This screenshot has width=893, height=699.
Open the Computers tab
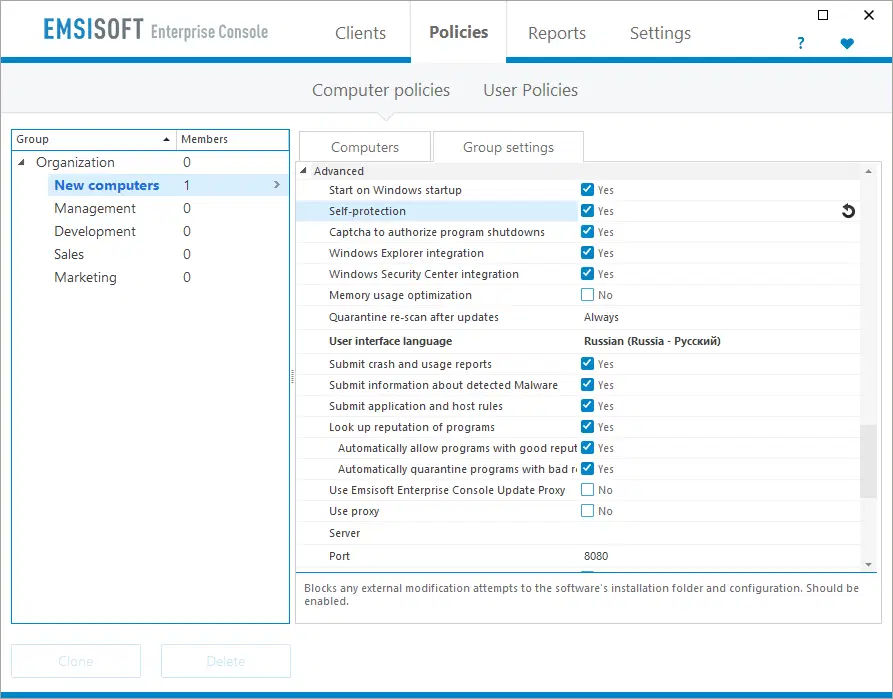tap(364, 147)
